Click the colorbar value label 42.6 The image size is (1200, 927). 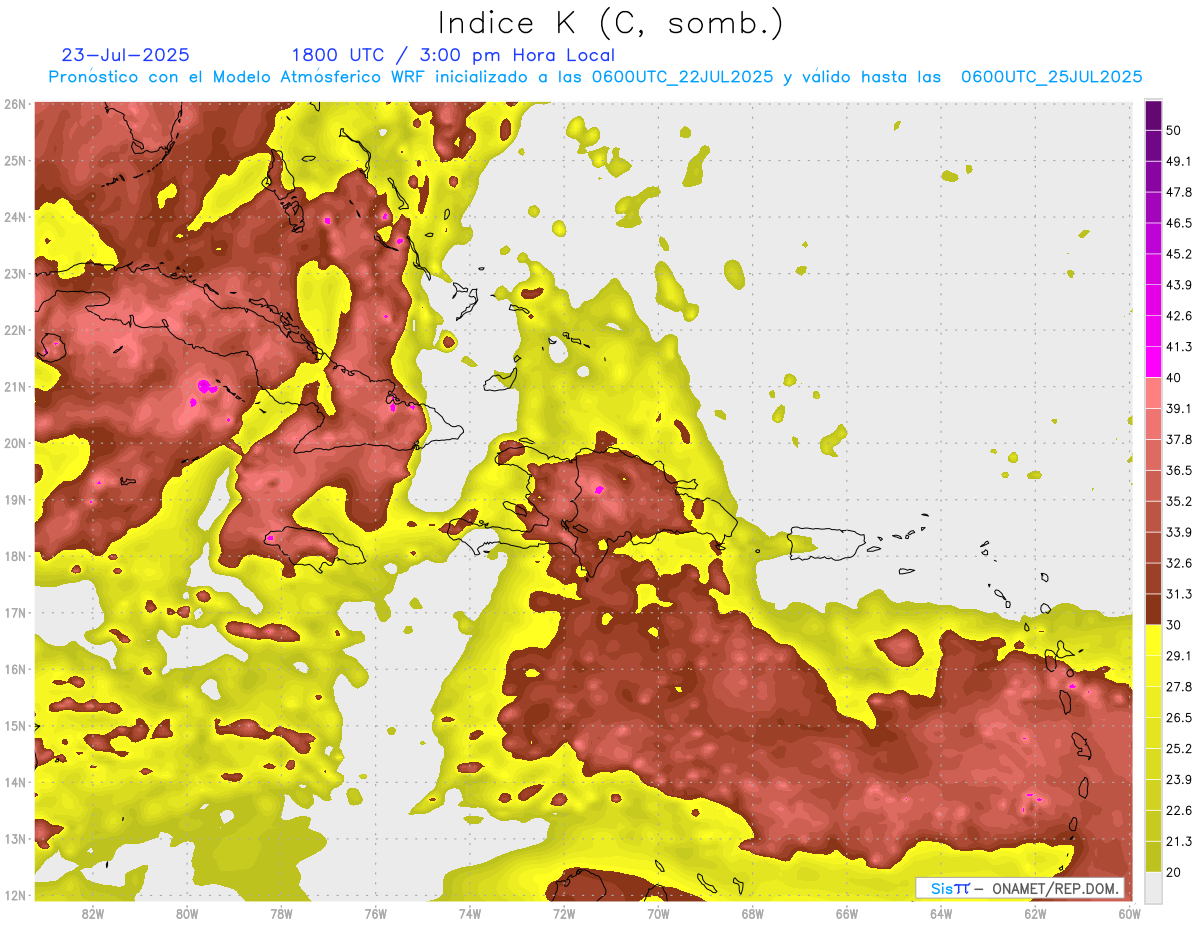[x=1179, y=316]
